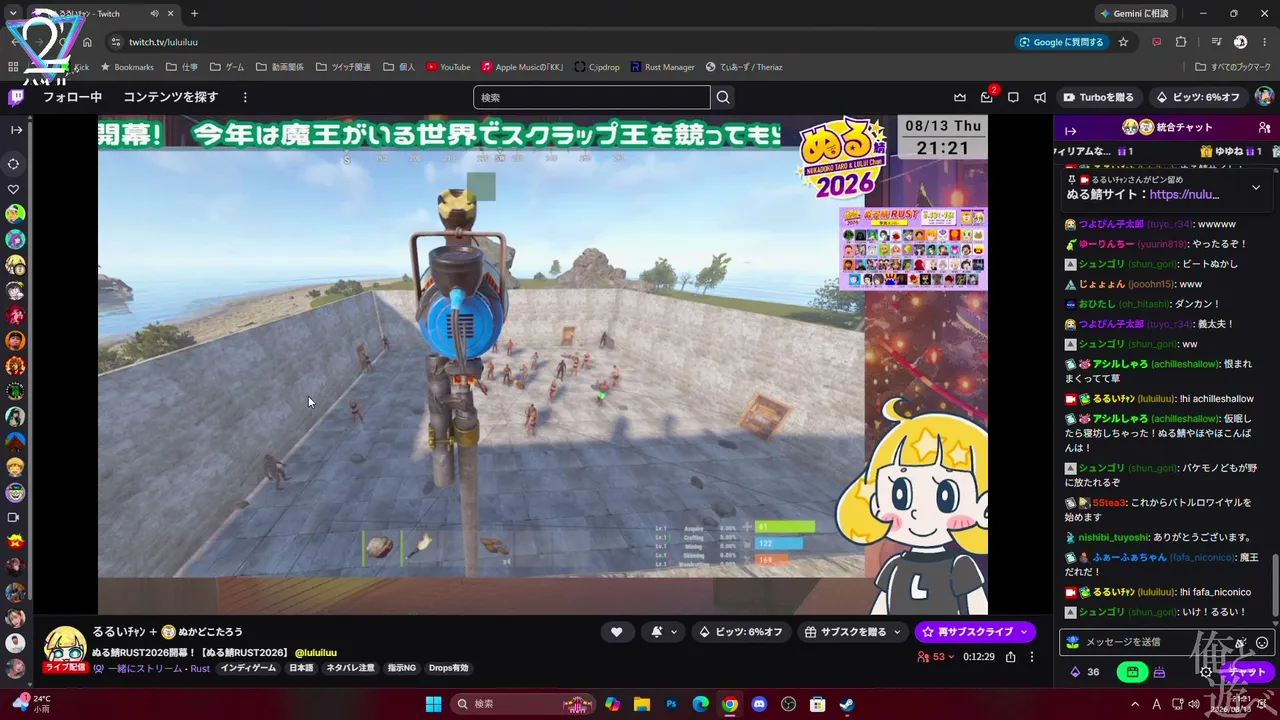Click ビッツ: 6%オフ button in top header
Image resolution: width=1280 pixels, height=720 pixels.
1198,97
